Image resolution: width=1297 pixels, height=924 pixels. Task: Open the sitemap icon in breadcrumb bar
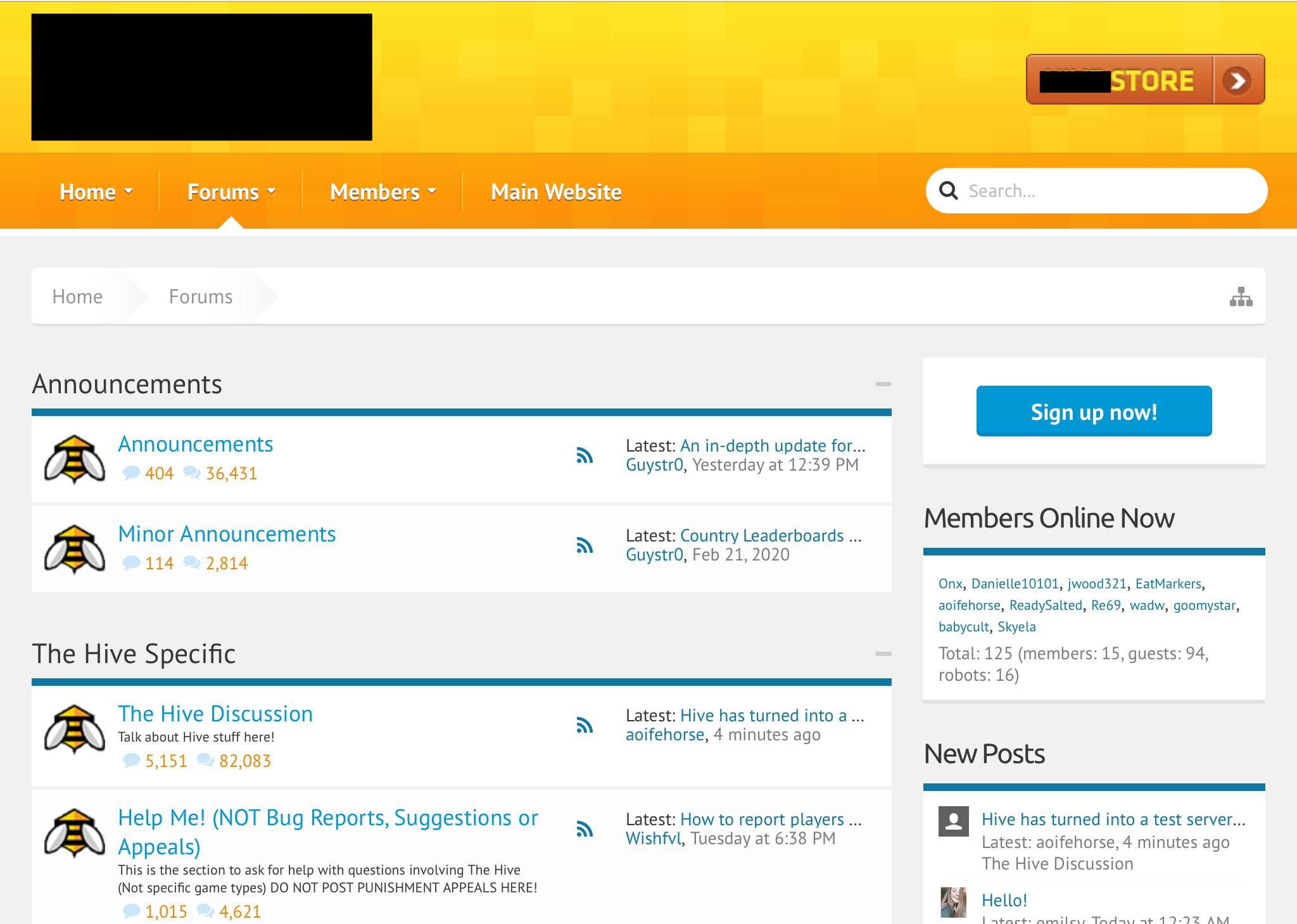coord(1241,296)
